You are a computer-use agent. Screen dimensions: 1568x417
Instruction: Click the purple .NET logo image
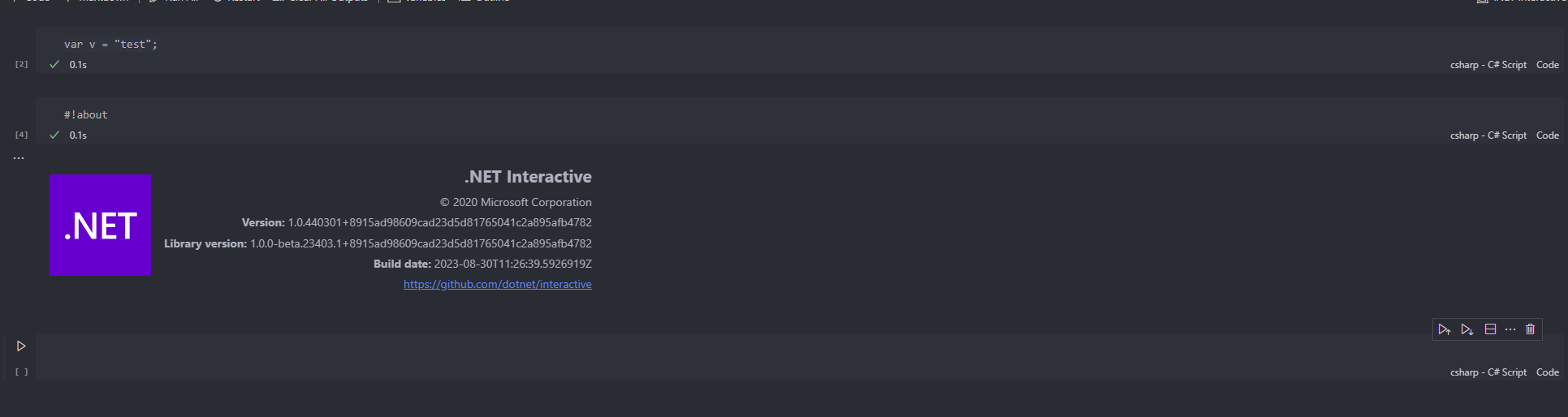[100, 226]
